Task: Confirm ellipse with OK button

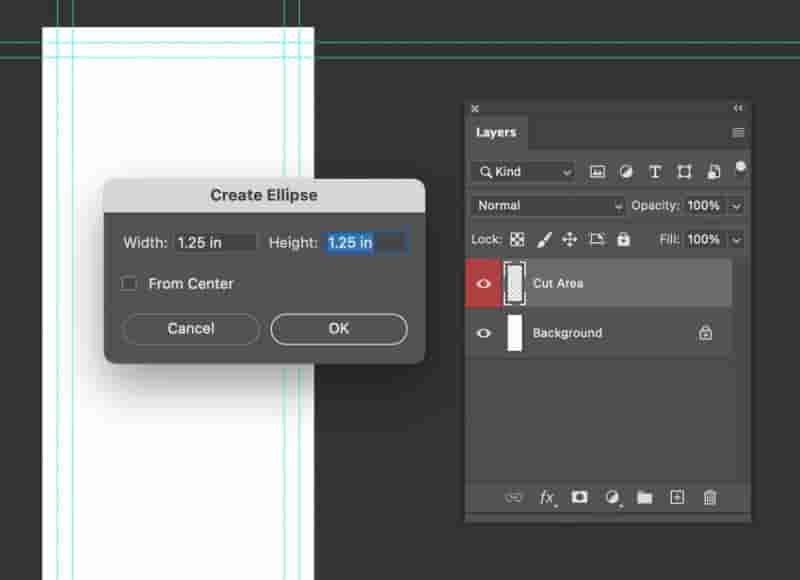Action: (339, 329)
